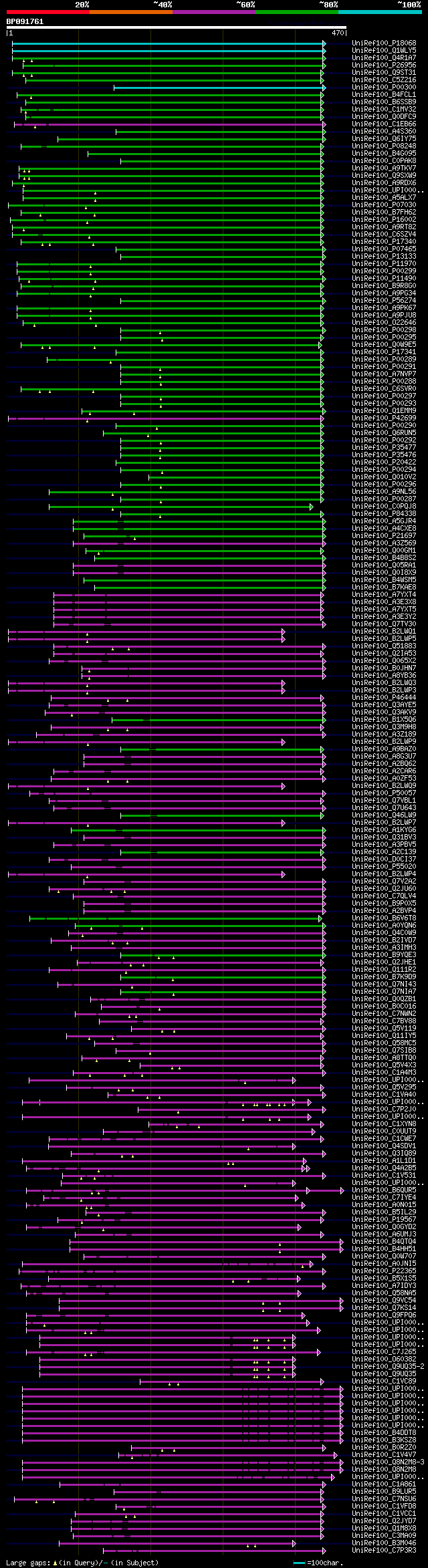The image size is (428, 1568).
Task: Open hit UniRef100_Q4SDV1
Action: (384, 1146)
